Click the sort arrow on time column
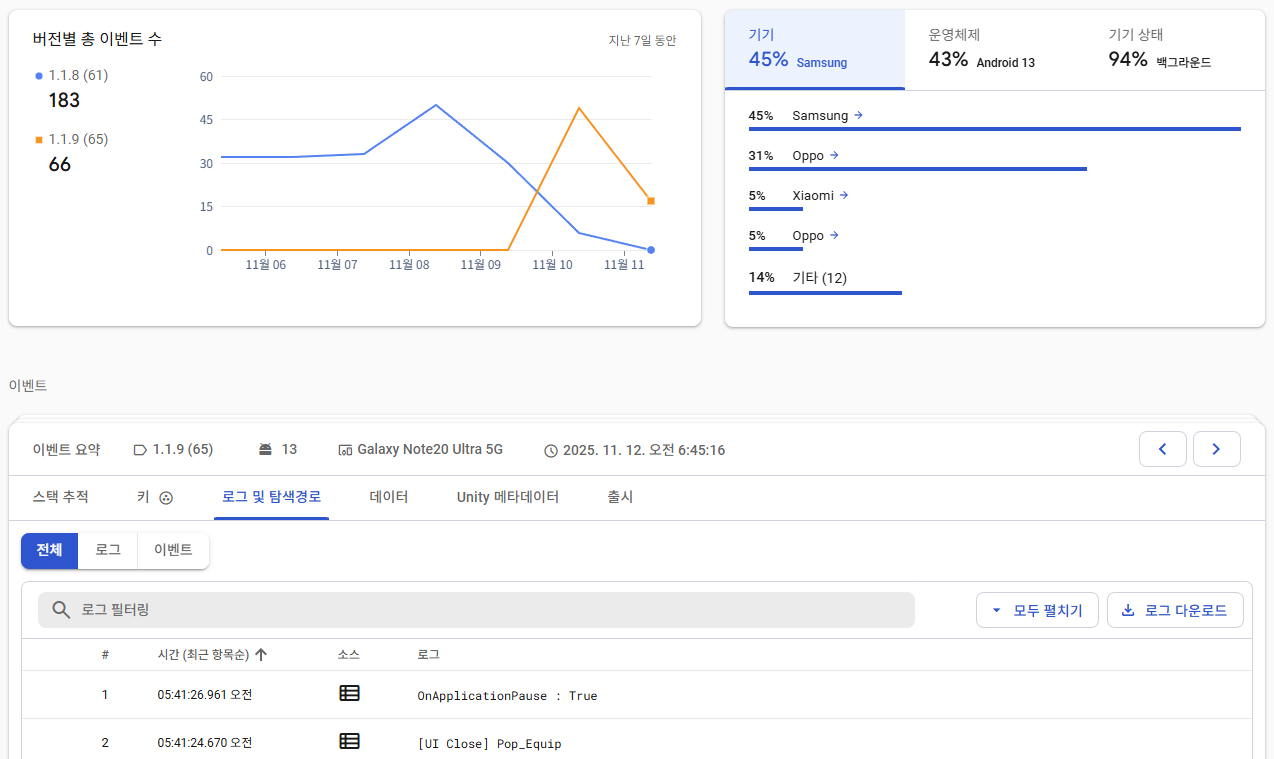Screen dimensions: 1274x759 point(261,655)
